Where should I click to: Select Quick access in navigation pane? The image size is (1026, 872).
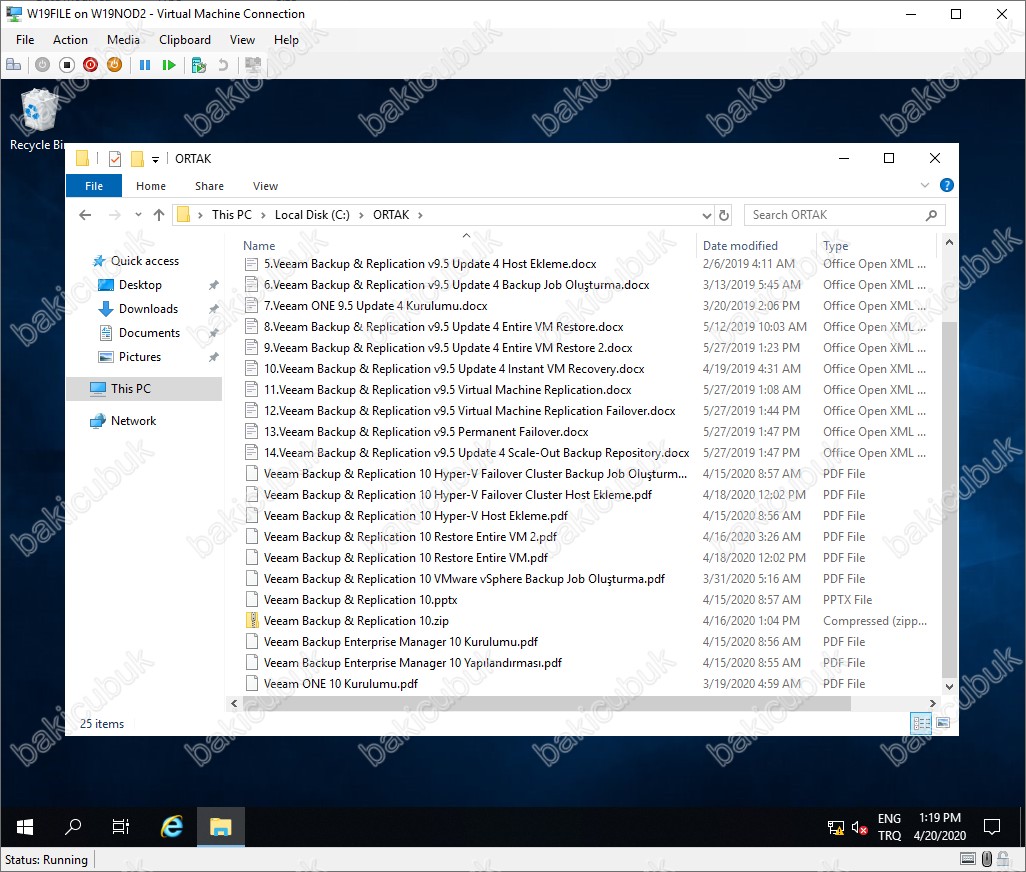(x=145, y=261)
